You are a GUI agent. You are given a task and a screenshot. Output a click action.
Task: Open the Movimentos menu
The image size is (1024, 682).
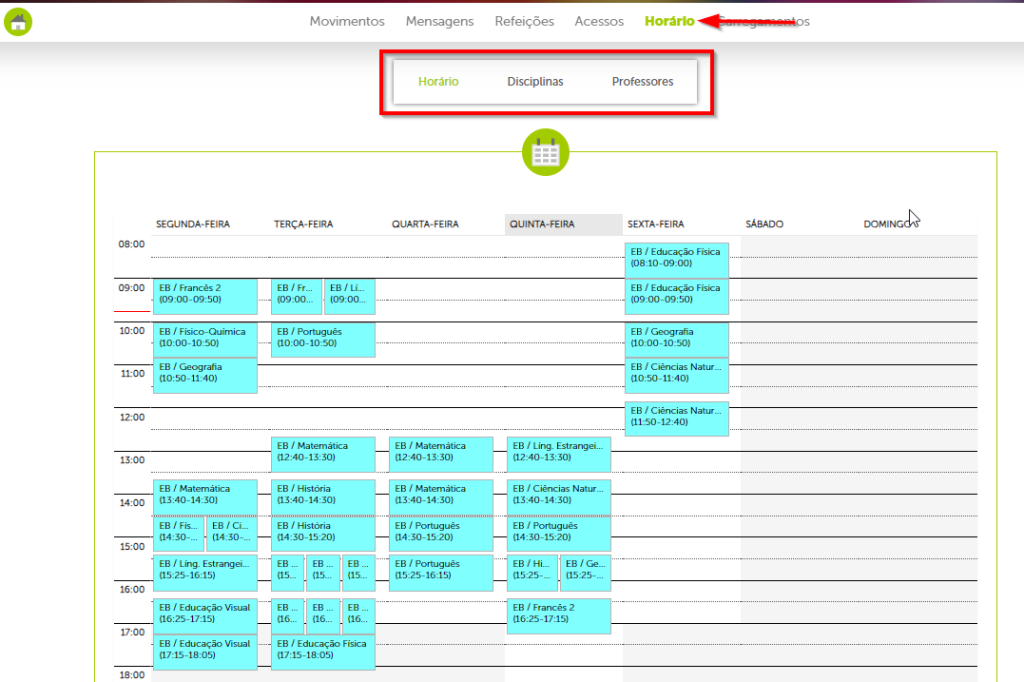(347, 21)
